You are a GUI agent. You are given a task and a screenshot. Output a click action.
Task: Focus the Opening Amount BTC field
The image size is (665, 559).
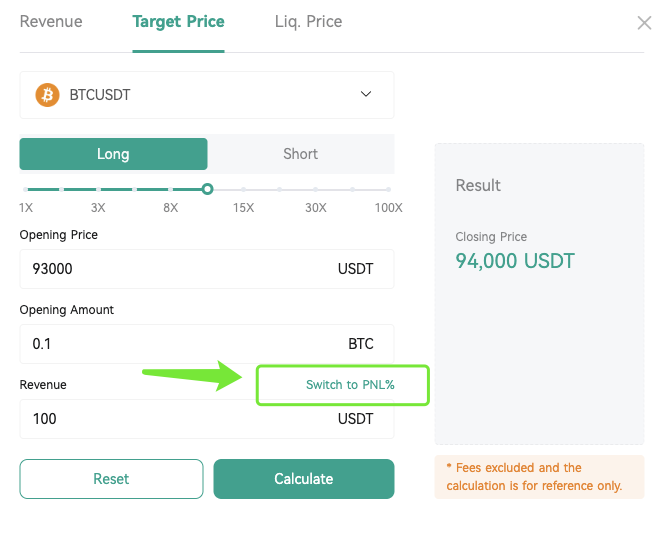point(207,344)
